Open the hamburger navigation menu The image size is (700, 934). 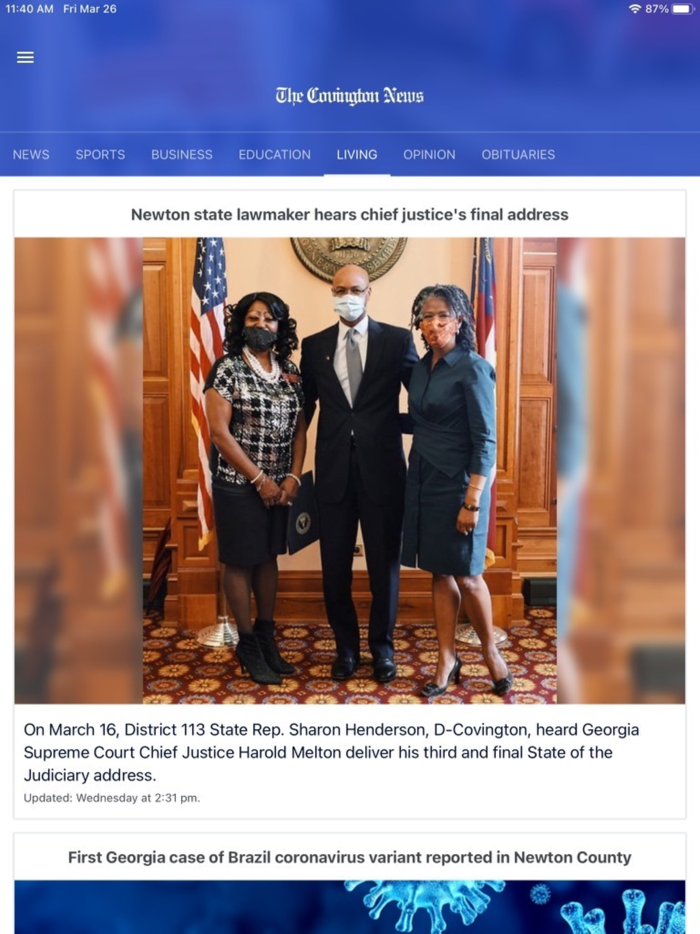point(25,57)
